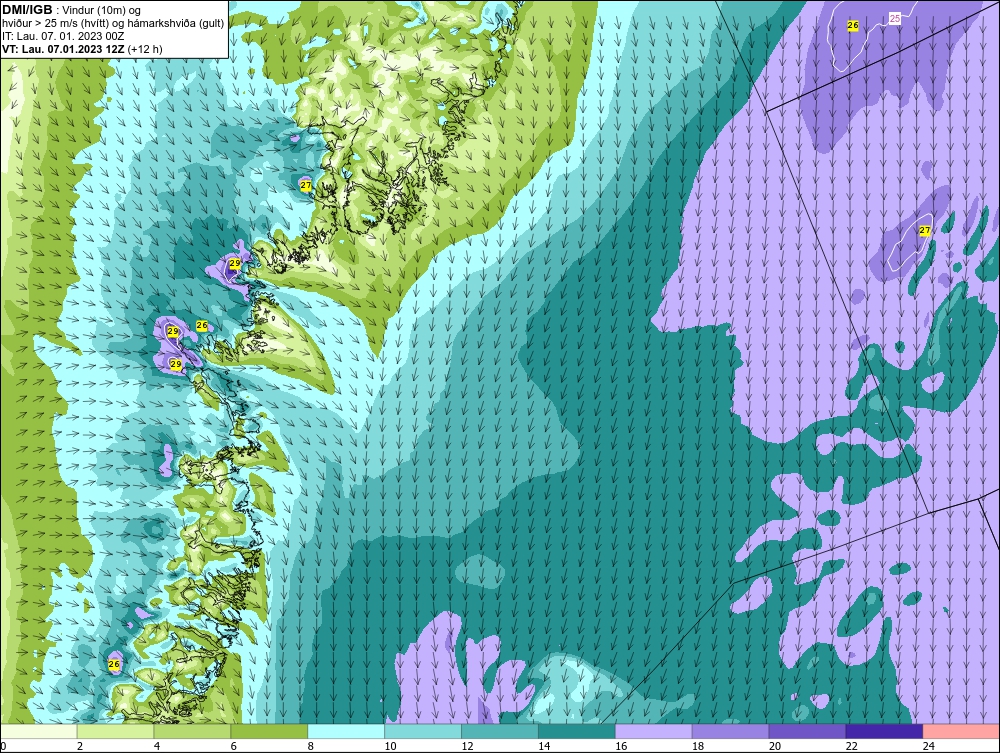Click the legend scale number 16

coord(621,746)
